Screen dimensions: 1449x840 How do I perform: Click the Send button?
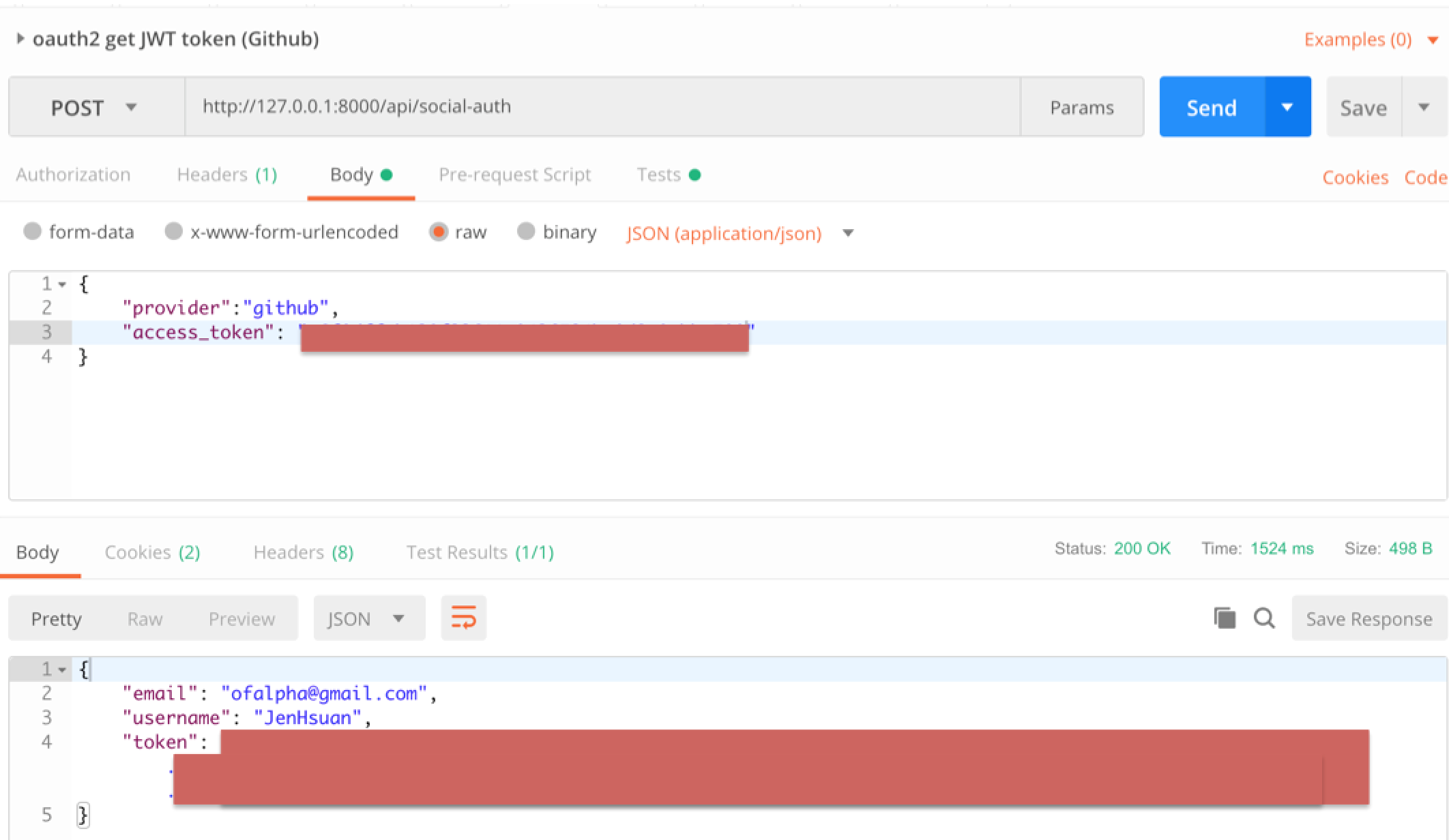pyautogui.click(x=1211, y=106)
